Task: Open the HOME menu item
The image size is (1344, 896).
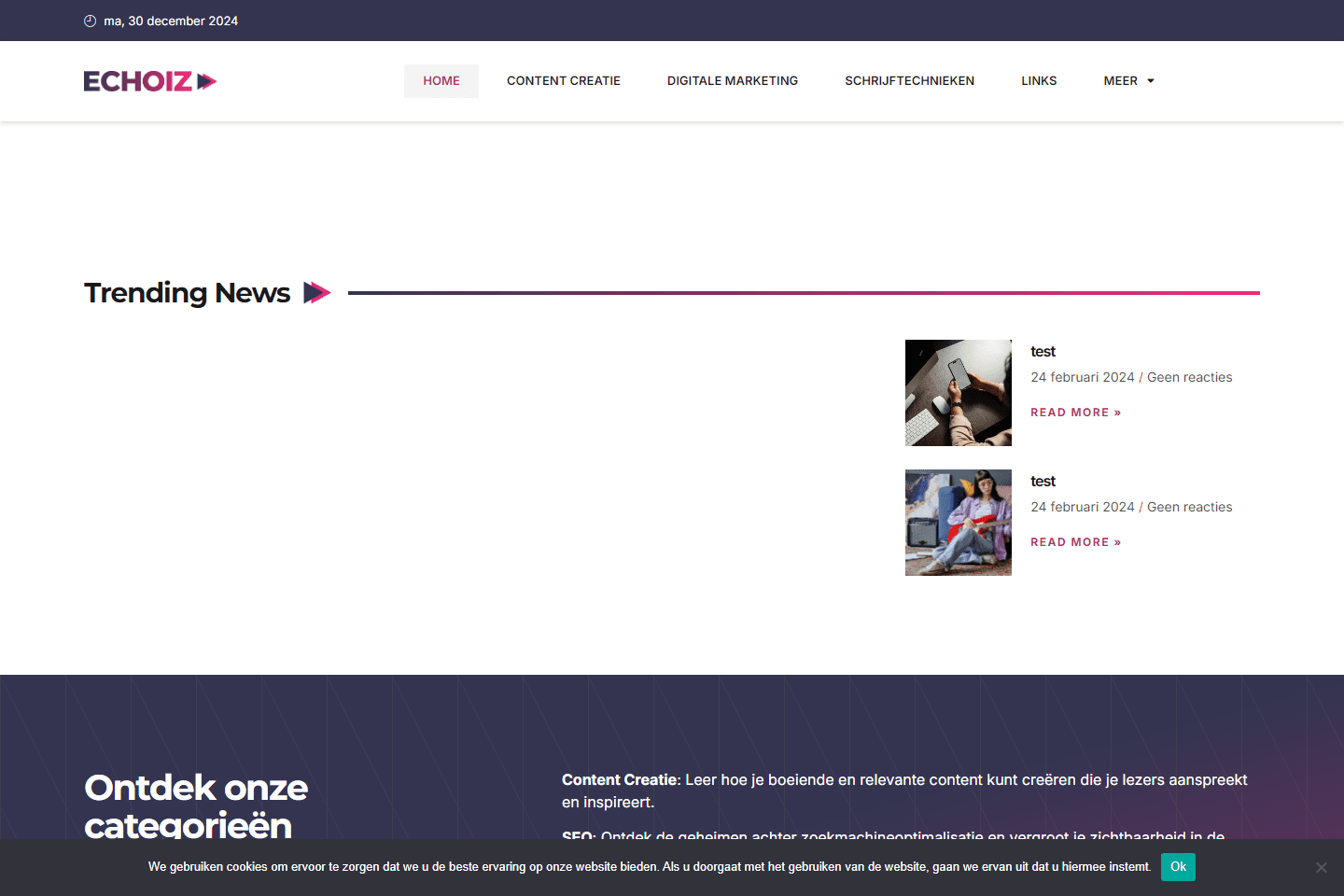Action: point(441,81)
